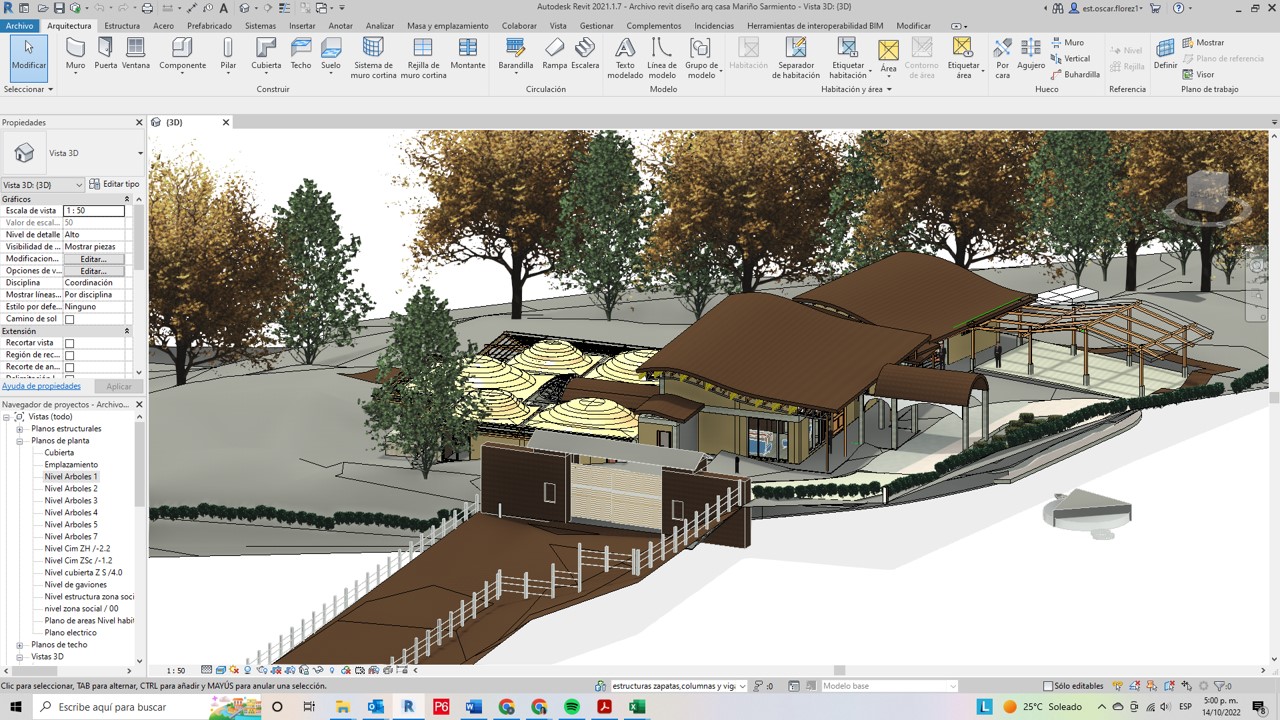The height and width of the screenshot is (720, 1280).
Task: Click the Editar tipo button
Action: [x=114, y=185]
